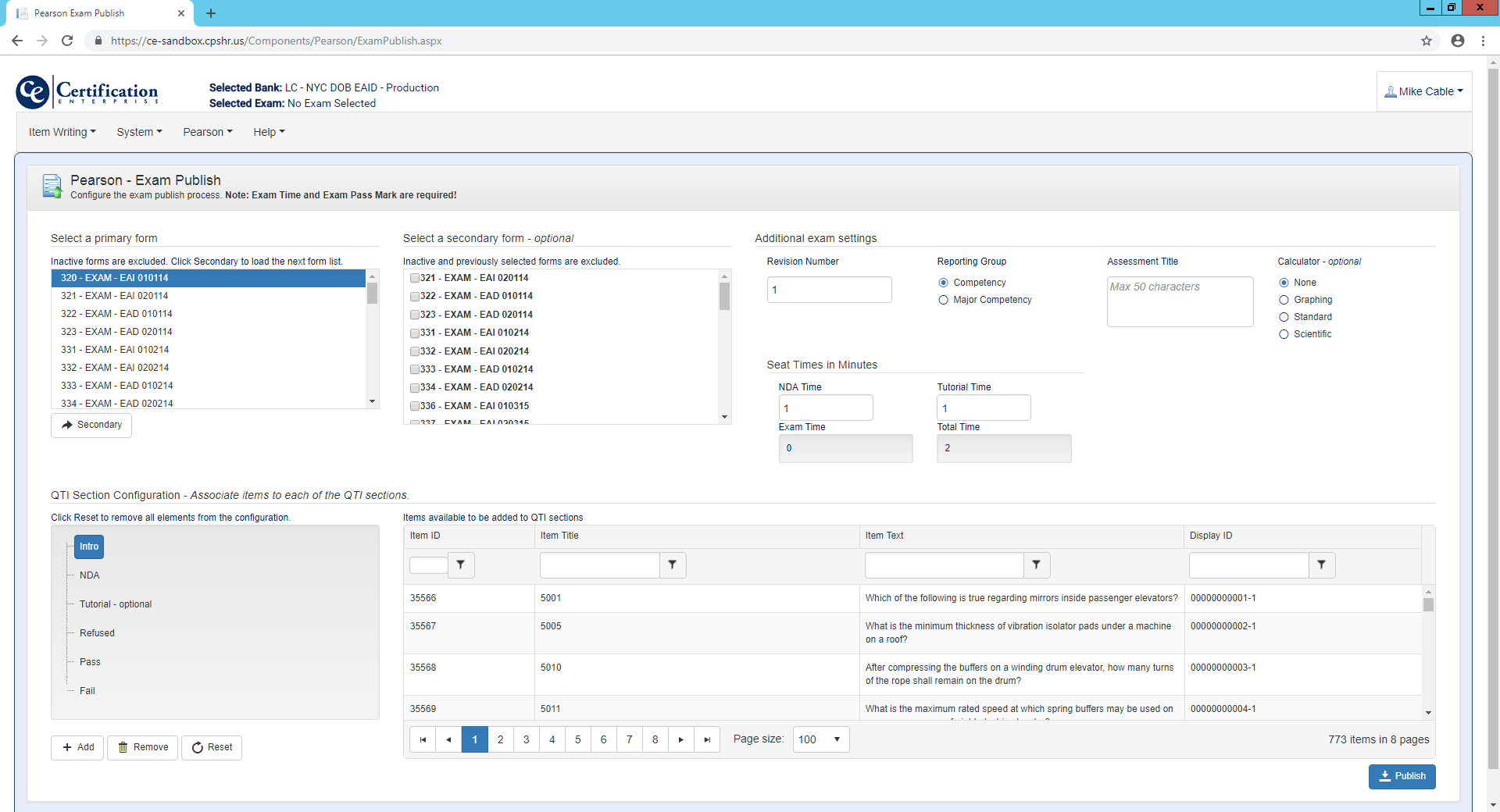Click the Item Title filter funnel icon
This screenshot has height=812, width=1500.
click(x=672, y=564)
